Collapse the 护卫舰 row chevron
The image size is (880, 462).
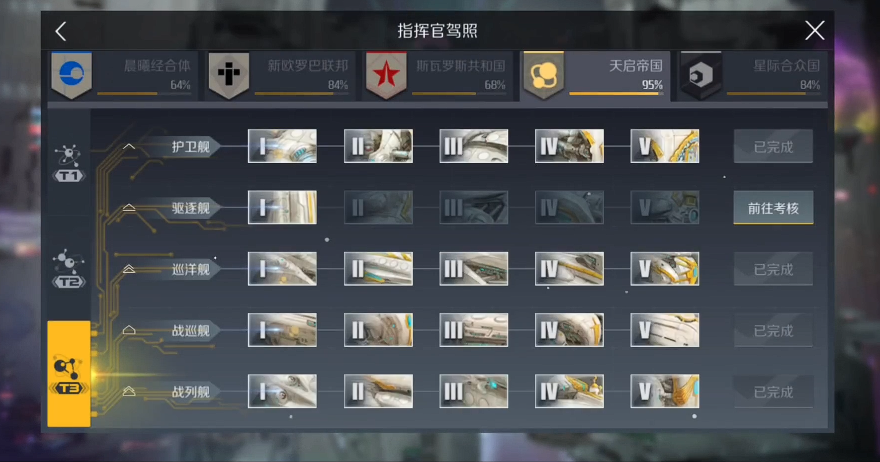tap(129, 147)
